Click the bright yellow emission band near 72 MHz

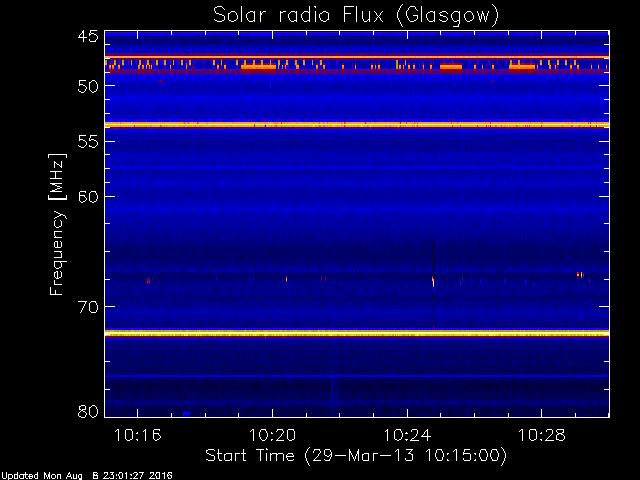point(357,333)
